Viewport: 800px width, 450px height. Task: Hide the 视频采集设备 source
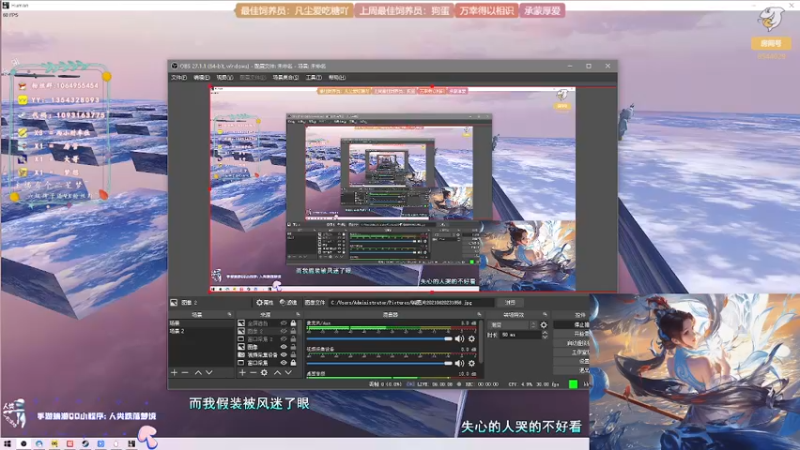pos(284,355)
